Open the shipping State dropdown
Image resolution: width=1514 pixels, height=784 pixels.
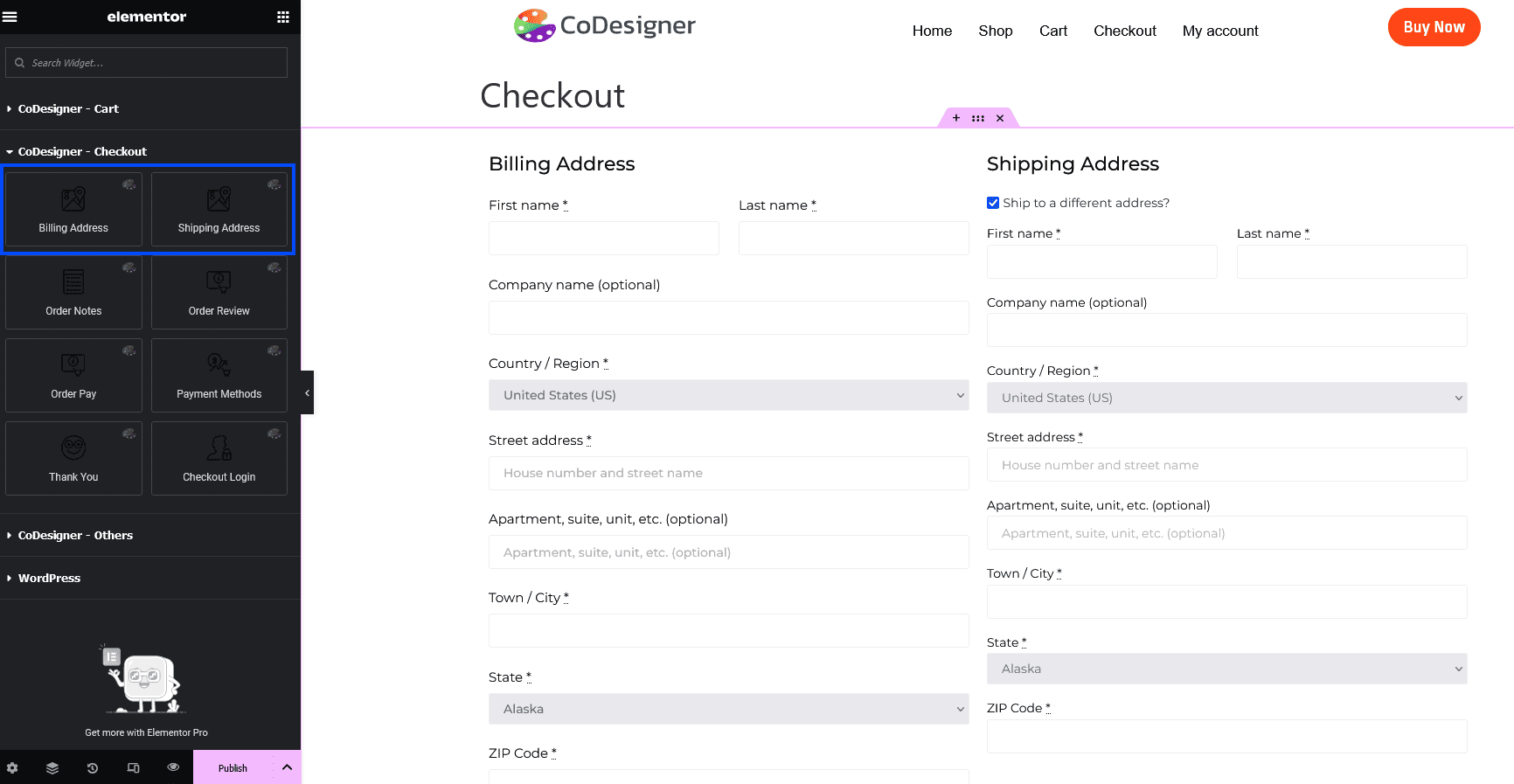[1226, 669]
